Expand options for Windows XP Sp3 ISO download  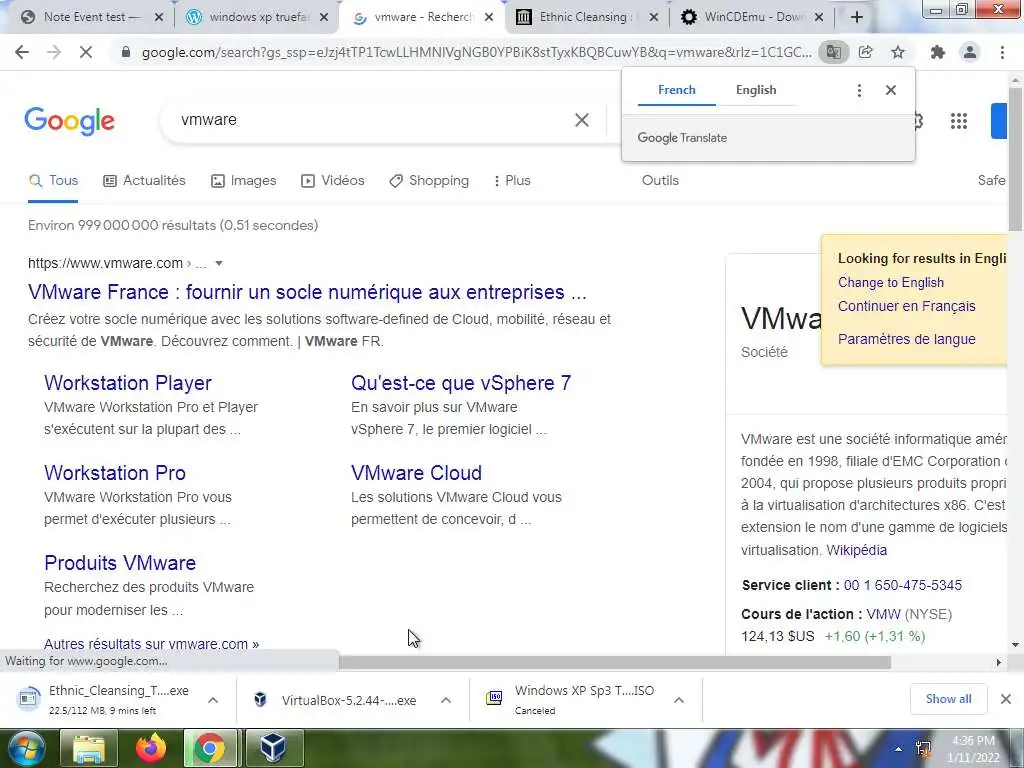tap(679, 700)
